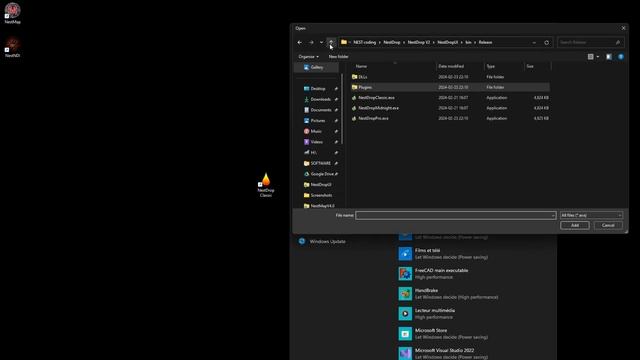640x360 pixels.
Task: Create a New folder
Action: pyautogui.click(x=338, y=57)
